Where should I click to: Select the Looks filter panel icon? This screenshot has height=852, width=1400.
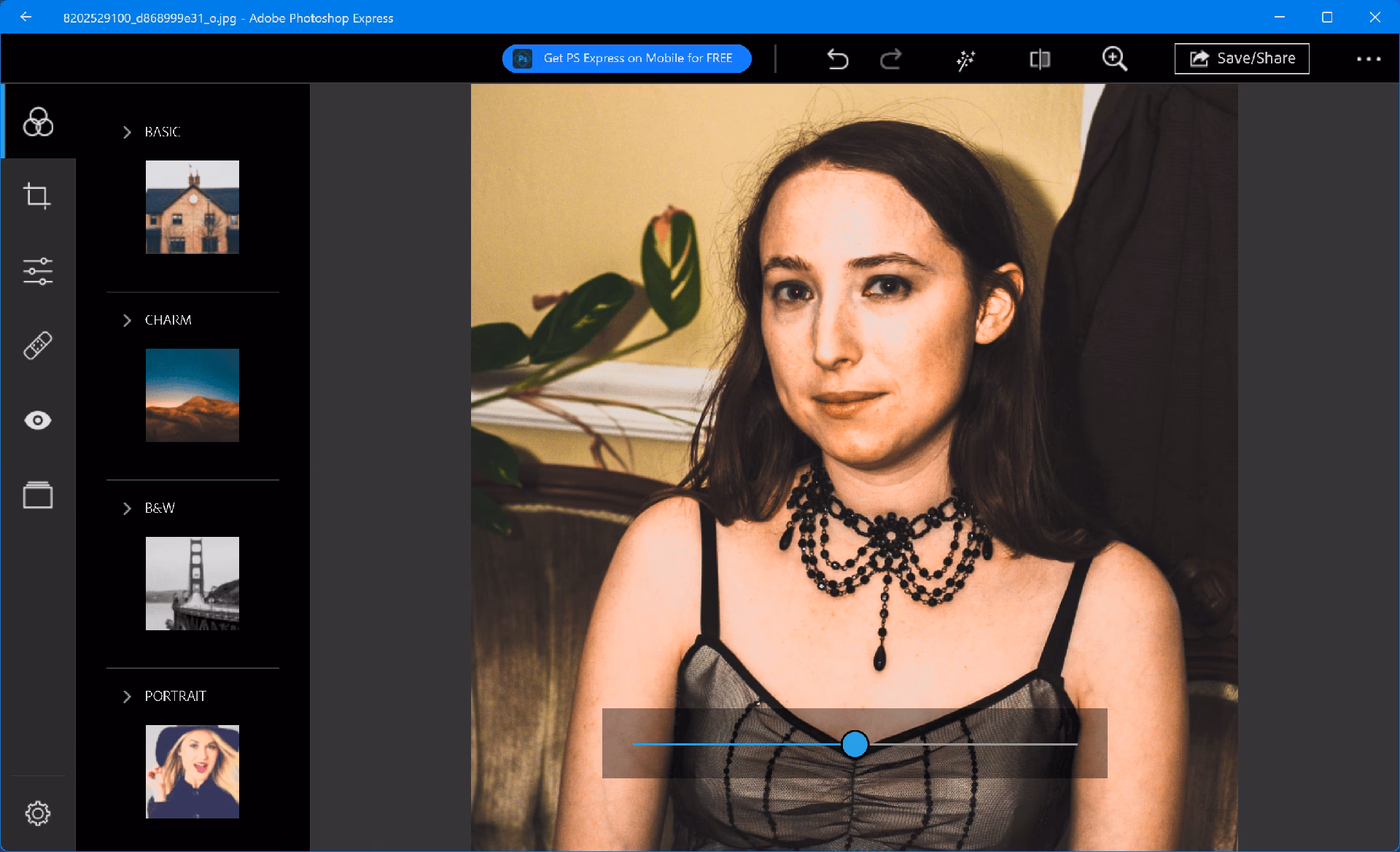pyautogui.click(x=37, y=123)
